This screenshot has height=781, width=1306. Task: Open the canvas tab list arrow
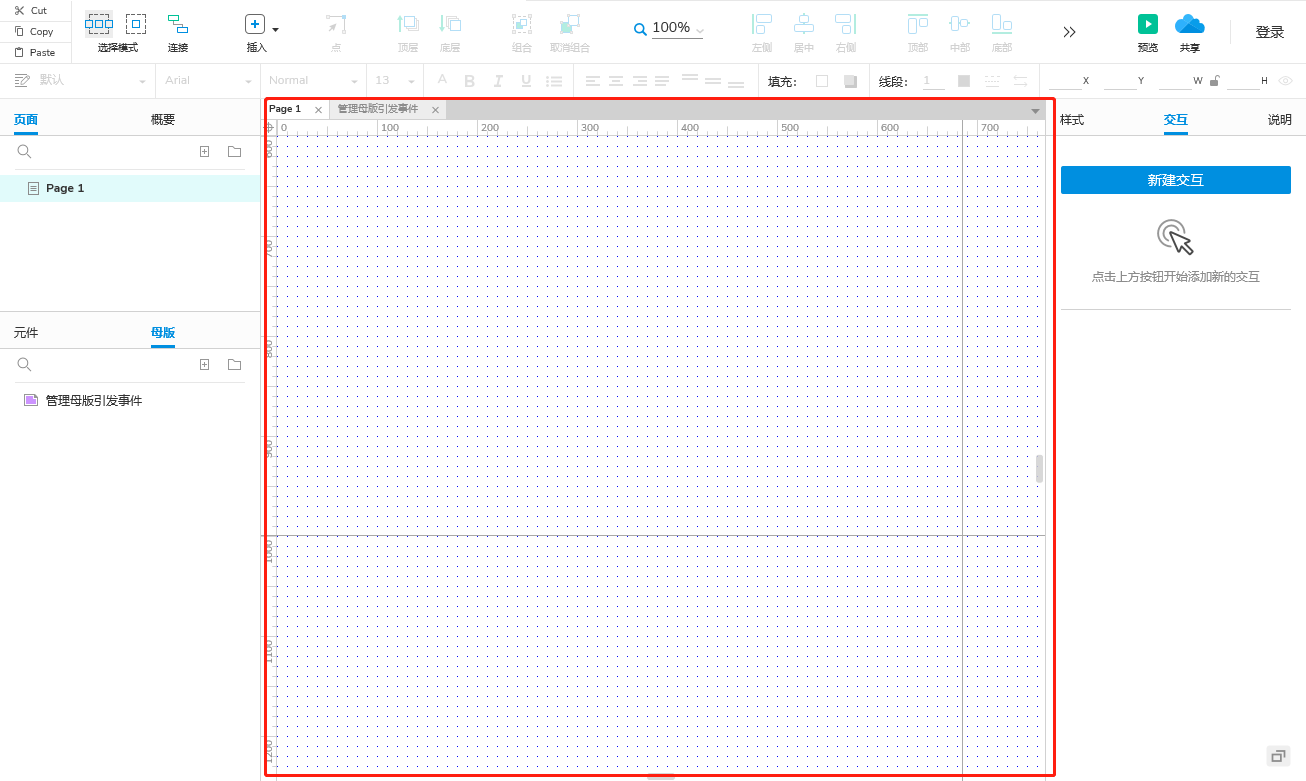point(1035,111)
